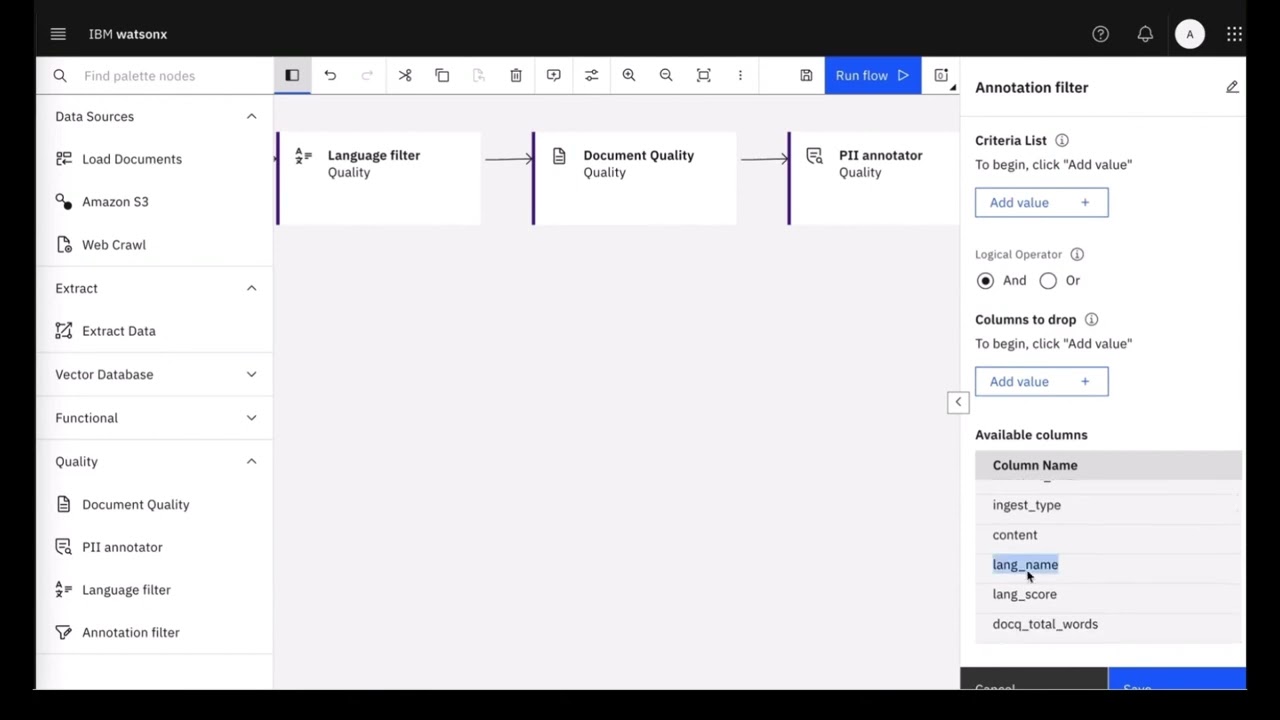Screen dimensions: 1280x720
Task: Fit the flow to screen
Action: (x=703, y=75)
